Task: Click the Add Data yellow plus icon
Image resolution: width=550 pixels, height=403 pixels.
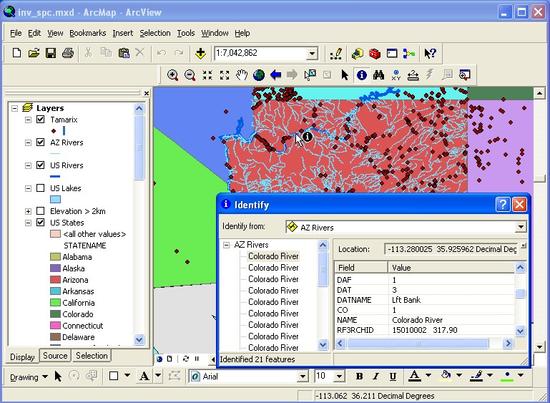Action: [200, 53]
